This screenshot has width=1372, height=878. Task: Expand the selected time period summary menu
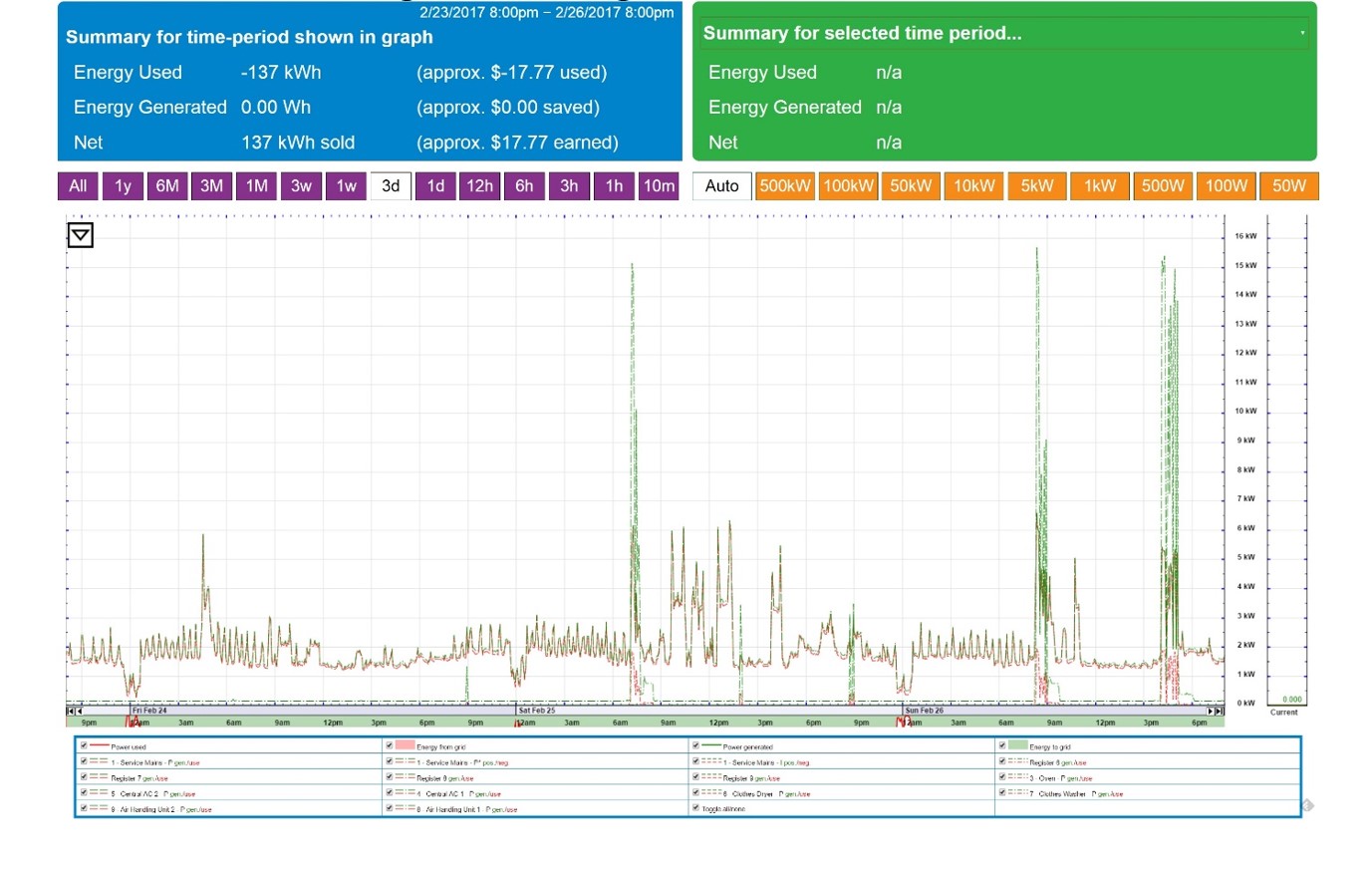(1301, 33)
